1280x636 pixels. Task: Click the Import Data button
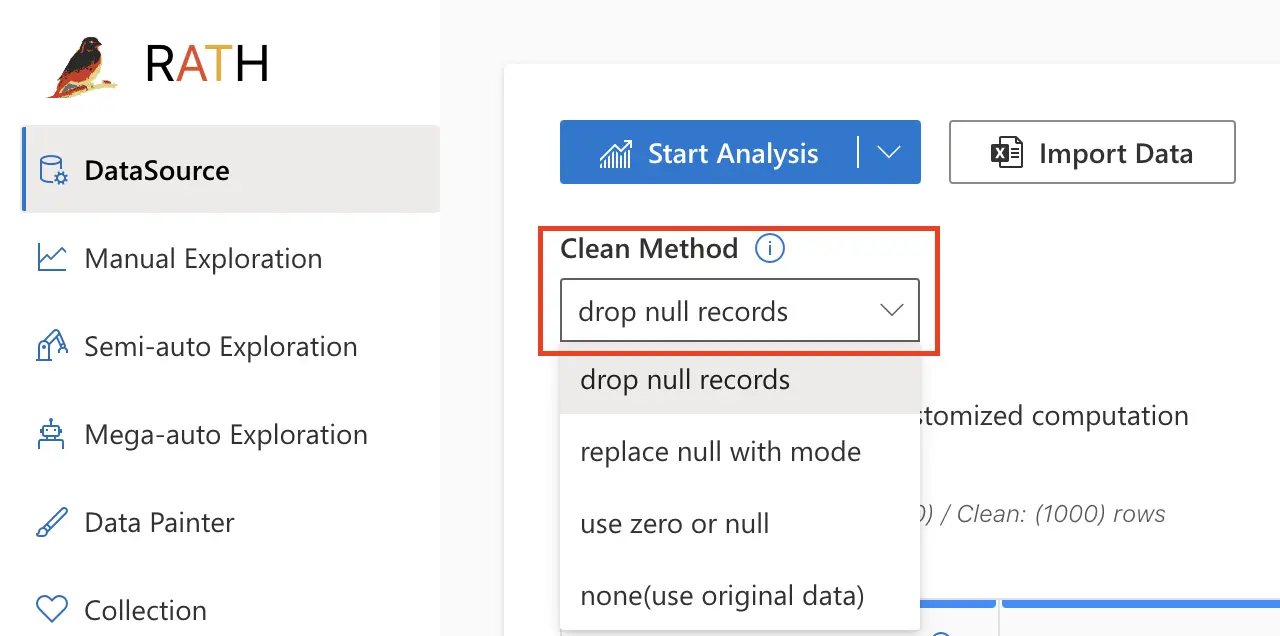(x=1092, y=153)
